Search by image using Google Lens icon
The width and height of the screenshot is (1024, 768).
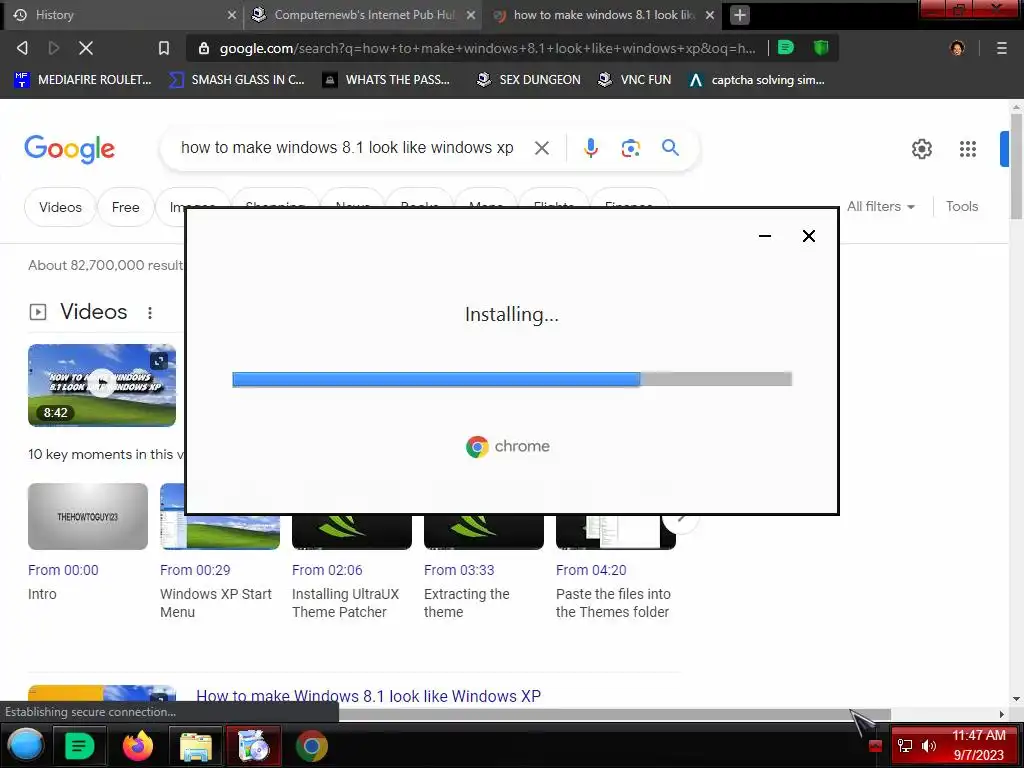pos(630,148)
